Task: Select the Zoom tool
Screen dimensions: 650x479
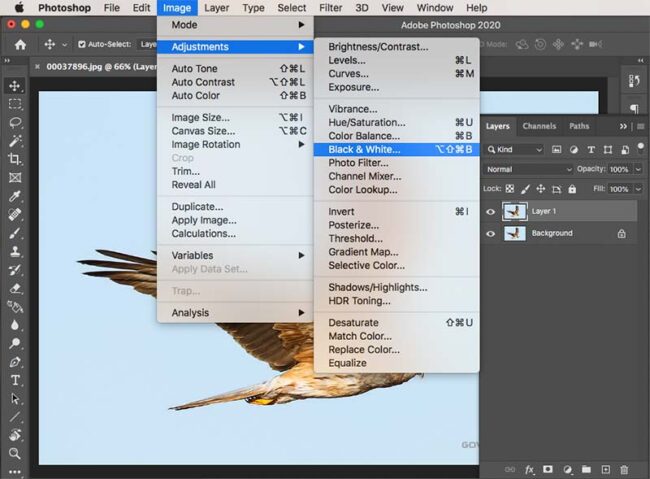Action: click(15, 453)
